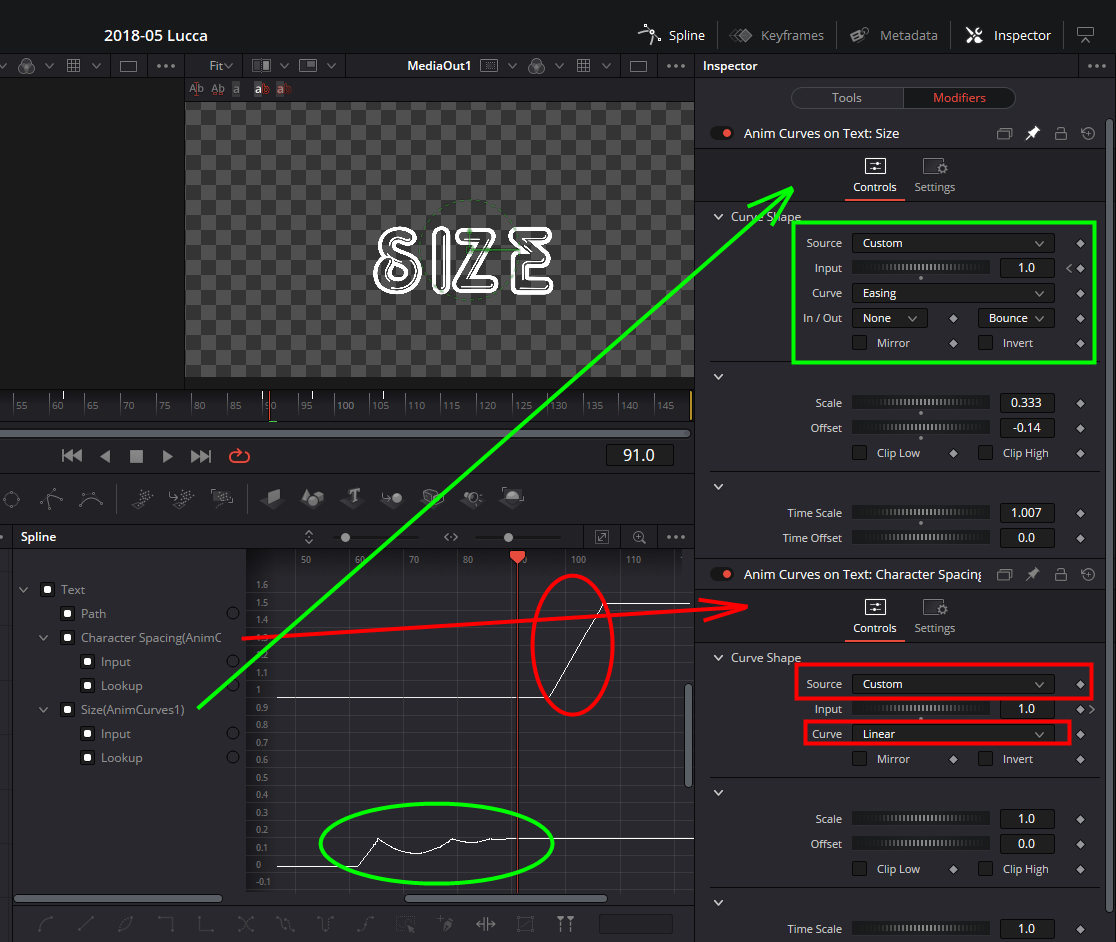Play in reverse

(x=105, y=456)
